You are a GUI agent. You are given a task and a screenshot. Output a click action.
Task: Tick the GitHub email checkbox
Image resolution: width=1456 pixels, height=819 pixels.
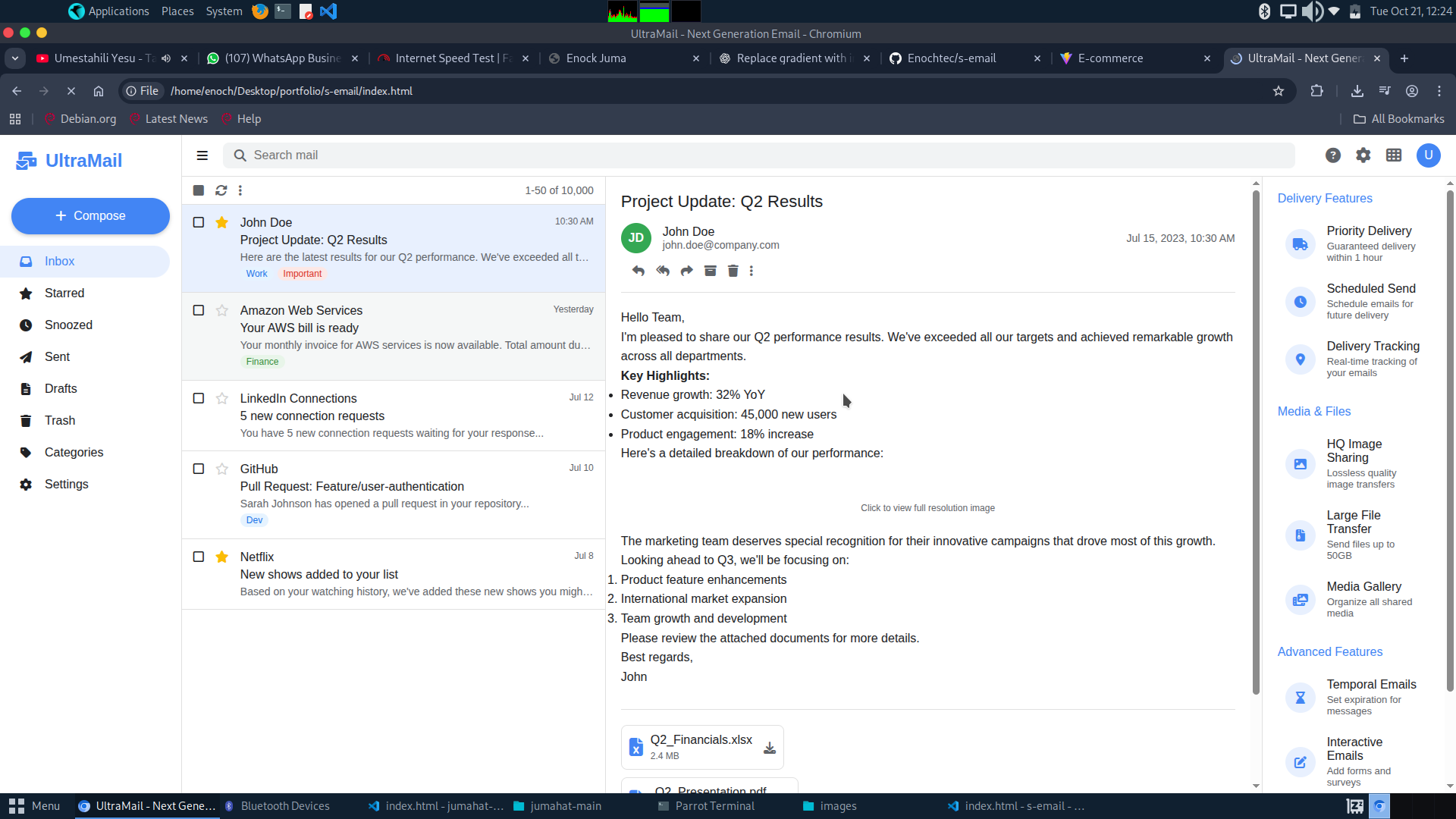[199, 469]
